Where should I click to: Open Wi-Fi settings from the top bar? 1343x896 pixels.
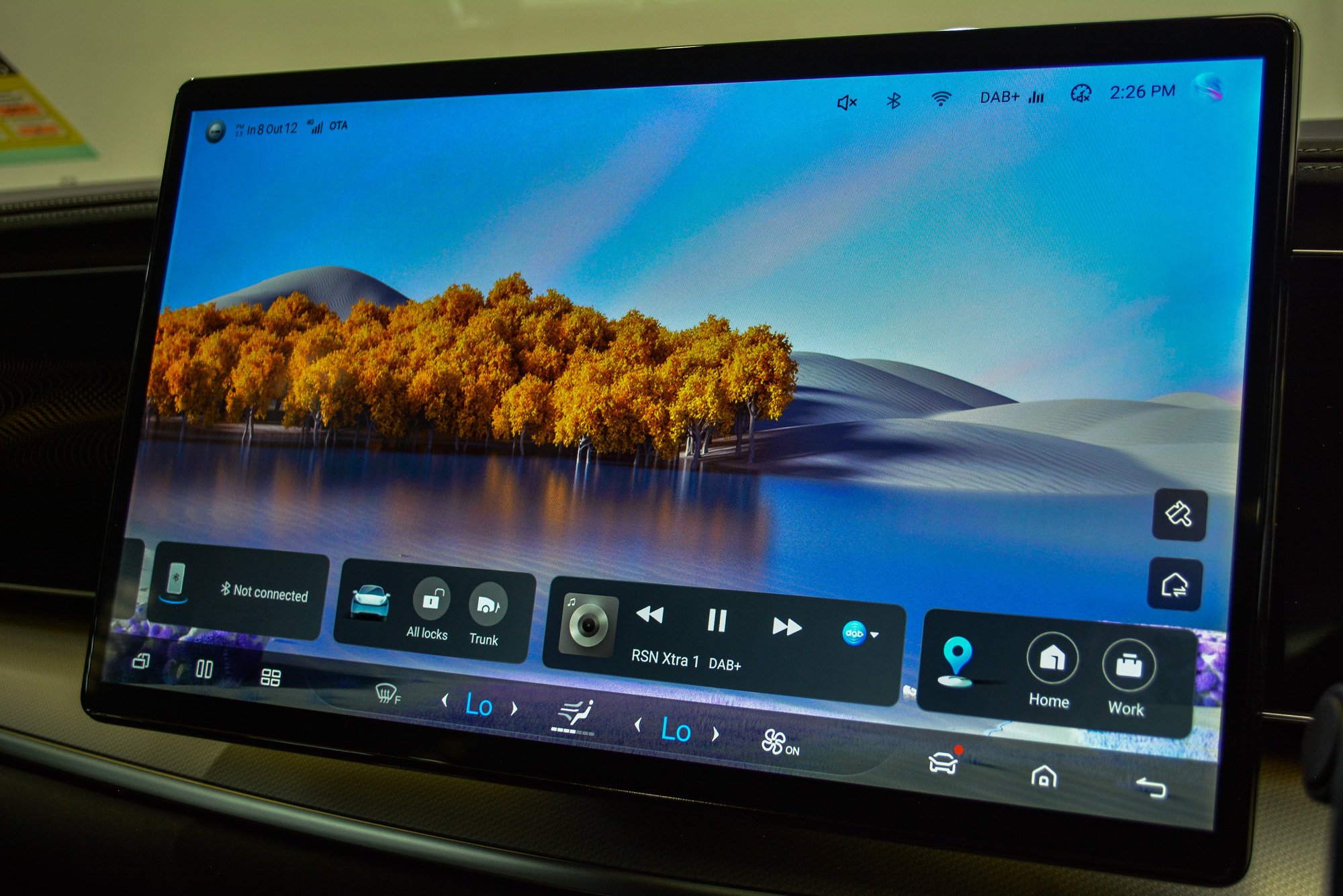click(x=941, y=99)
